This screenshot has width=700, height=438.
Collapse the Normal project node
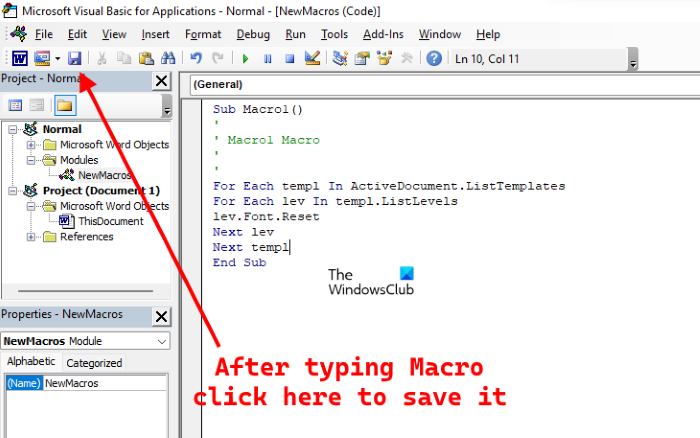point(12,129)
